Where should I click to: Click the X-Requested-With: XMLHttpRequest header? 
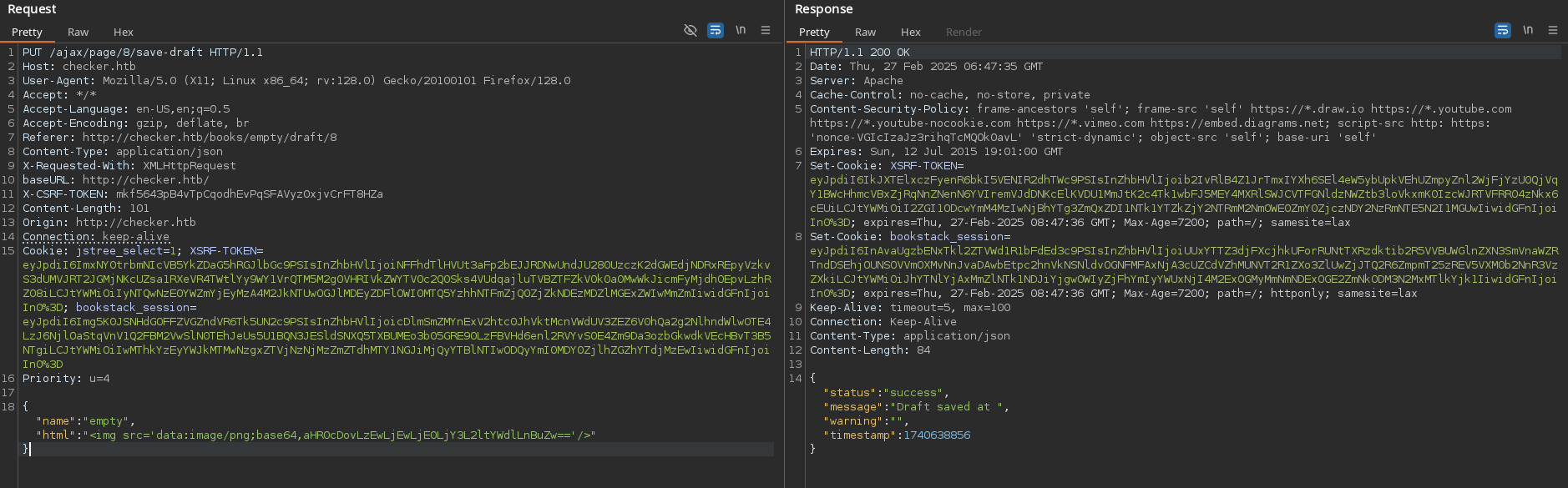(x=129, y=165)
